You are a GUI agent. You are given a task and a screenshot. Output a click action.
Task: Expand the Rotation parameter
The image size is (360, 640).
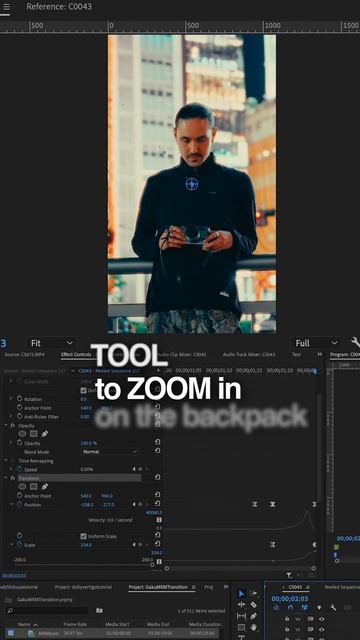pos(11,398)
